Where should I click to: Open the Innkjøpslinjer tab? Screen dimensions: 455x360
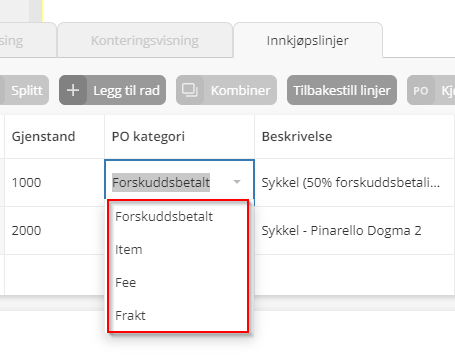308,40
